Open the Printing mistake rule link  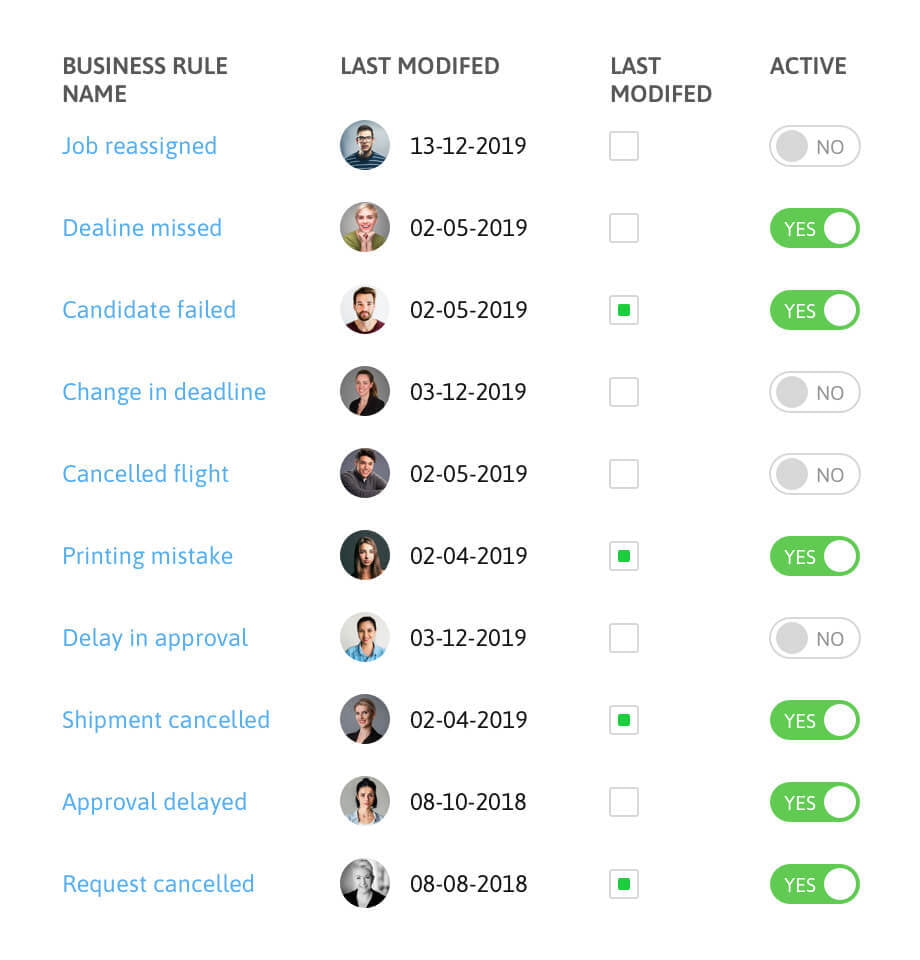click(x=147, y=556)
